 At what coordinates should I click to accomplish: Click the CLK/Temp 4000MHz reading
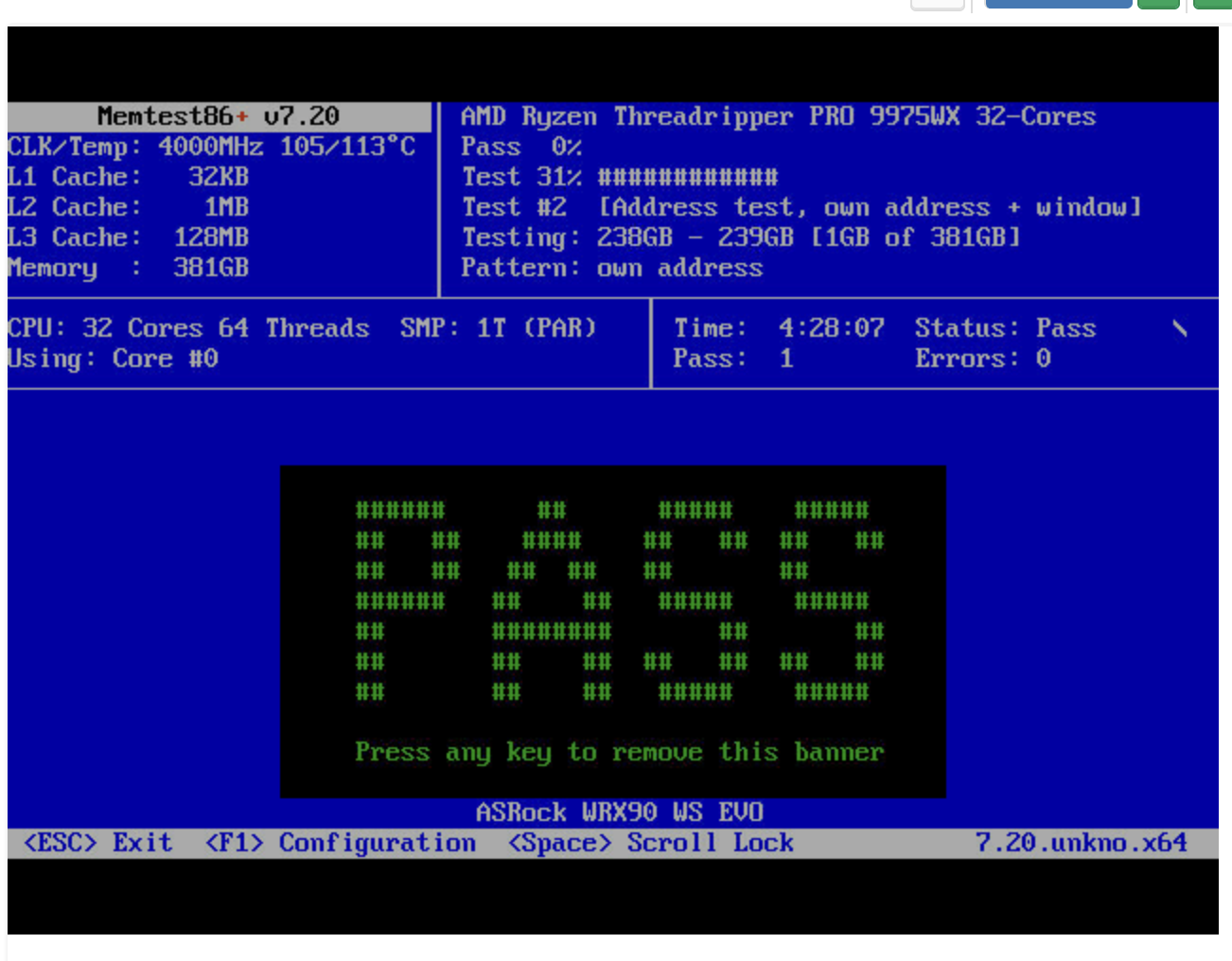point(210,147)
